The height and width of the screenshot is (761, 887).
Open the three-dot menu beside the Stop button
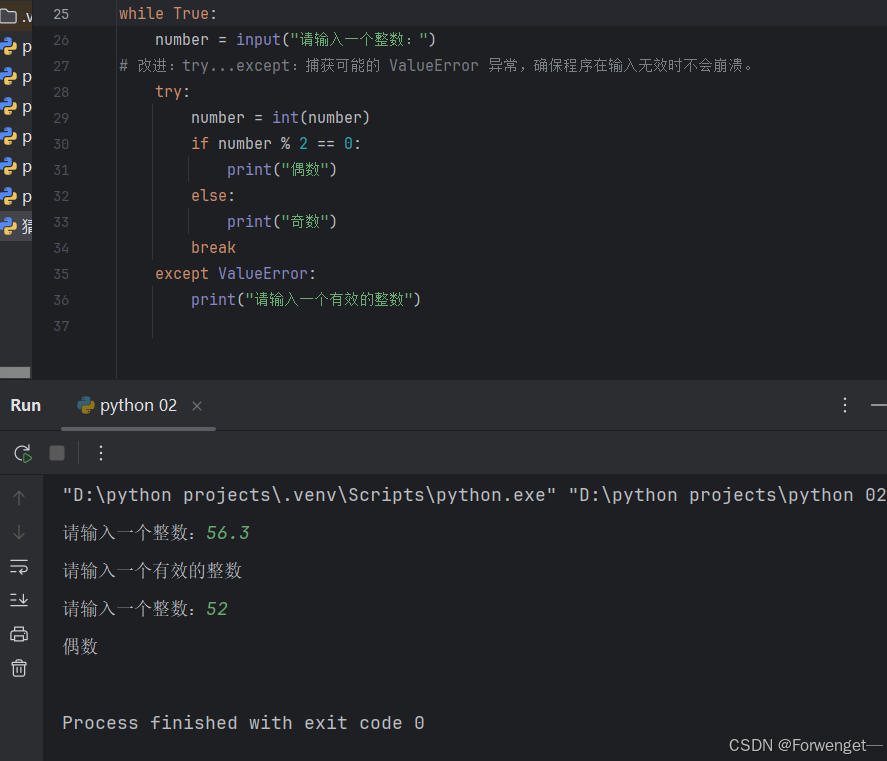100,452
